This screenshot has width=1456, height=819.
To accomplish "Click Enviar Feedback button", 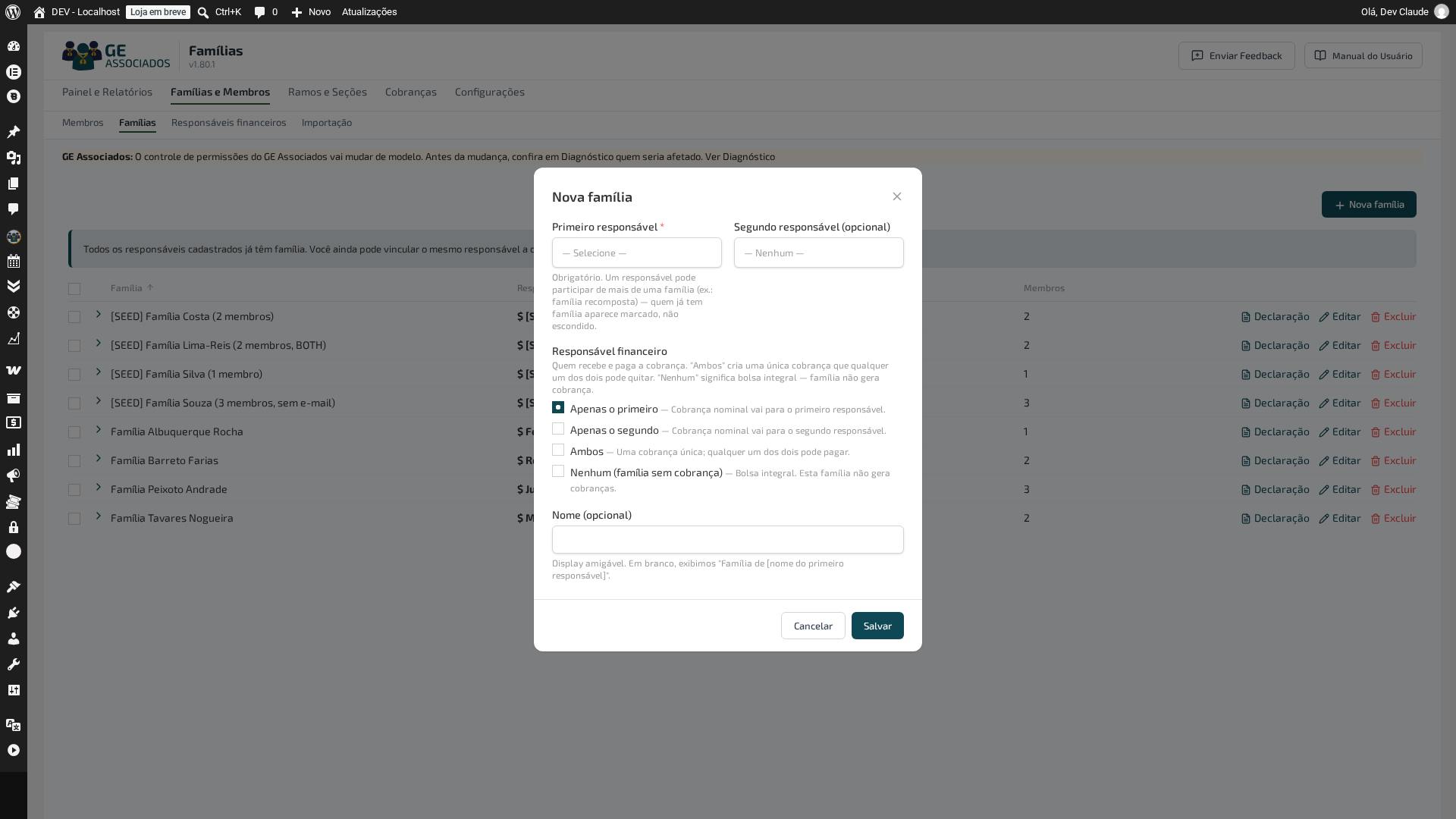I will tap(1237, 55).
